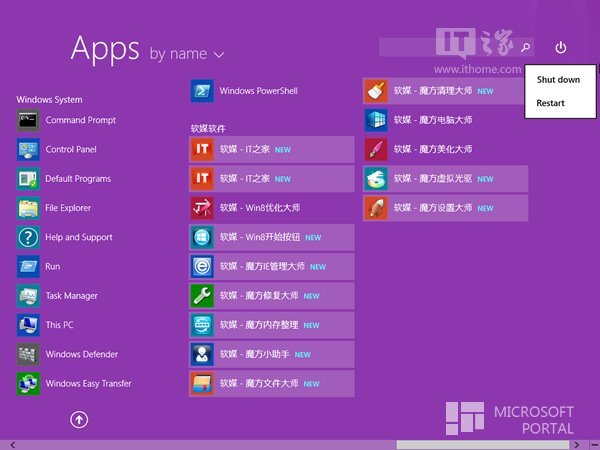Open 魔方IE管理大师 icon
The width and height of the screenshot is (600, 450).
pos(202,267)
